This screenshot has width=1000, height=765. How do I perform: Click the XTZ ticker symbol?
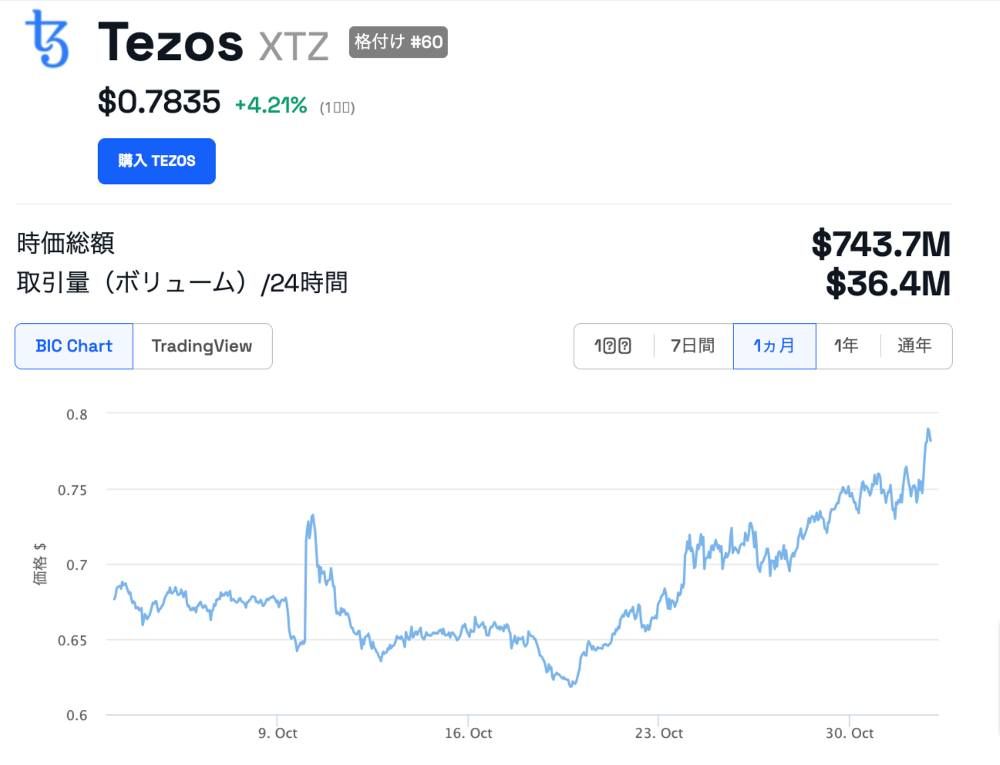[x=293, y=46]
